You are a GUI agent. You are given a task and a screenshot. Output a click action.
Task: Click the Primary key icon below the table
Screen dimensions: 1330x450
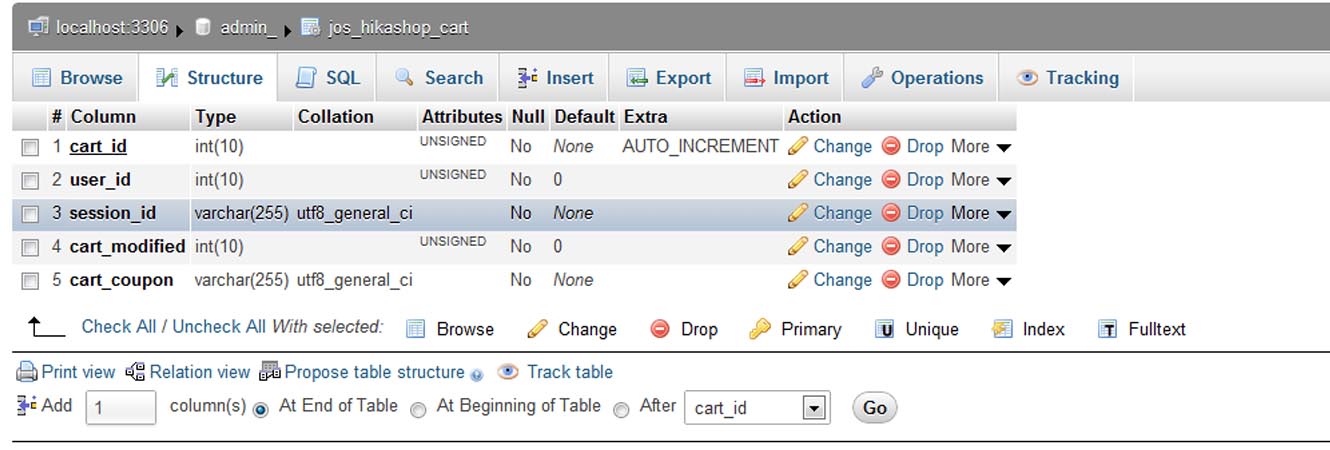pyautogui.click(x=760, y=329)
